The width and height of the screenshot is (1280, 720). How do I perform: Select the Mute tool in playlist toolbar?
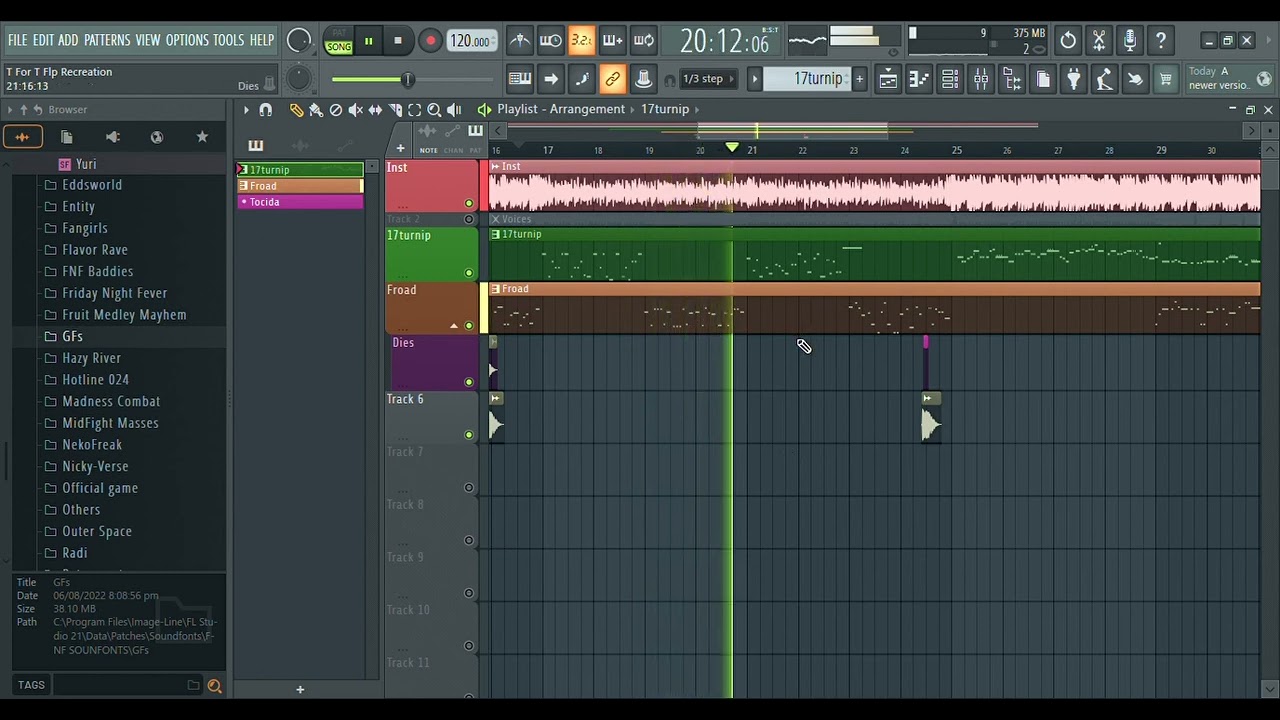point(355,110)
